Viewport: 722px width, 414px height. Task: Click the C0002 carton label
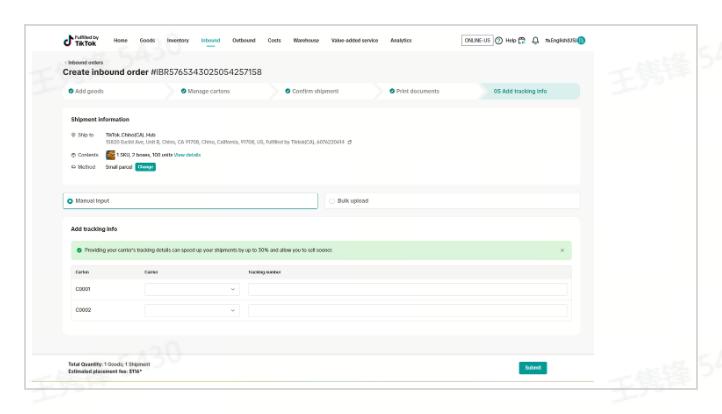83,310
